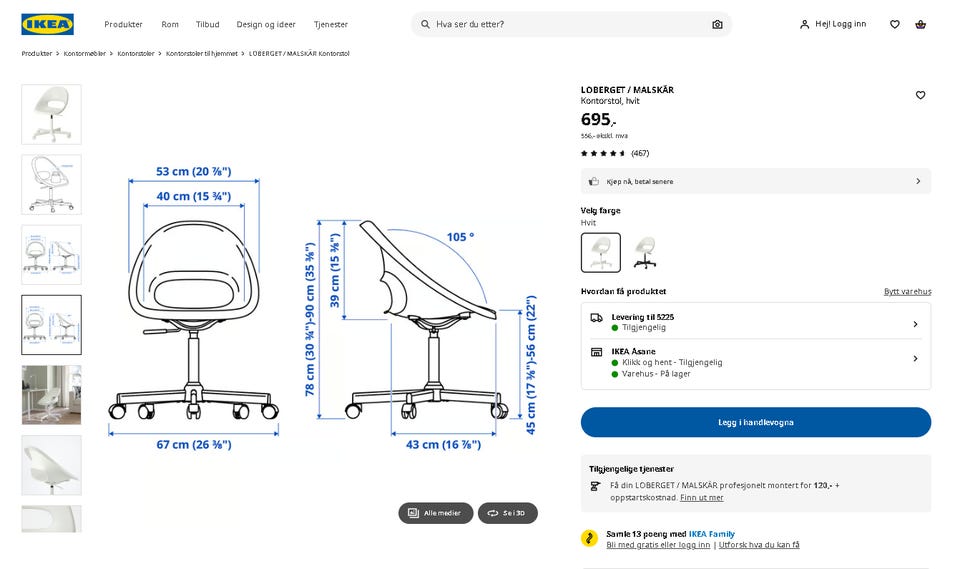The image size is (960, 569).
Task: Open the Alle medier gallery button
Action: pyautogui.click(x=435, y=513)
